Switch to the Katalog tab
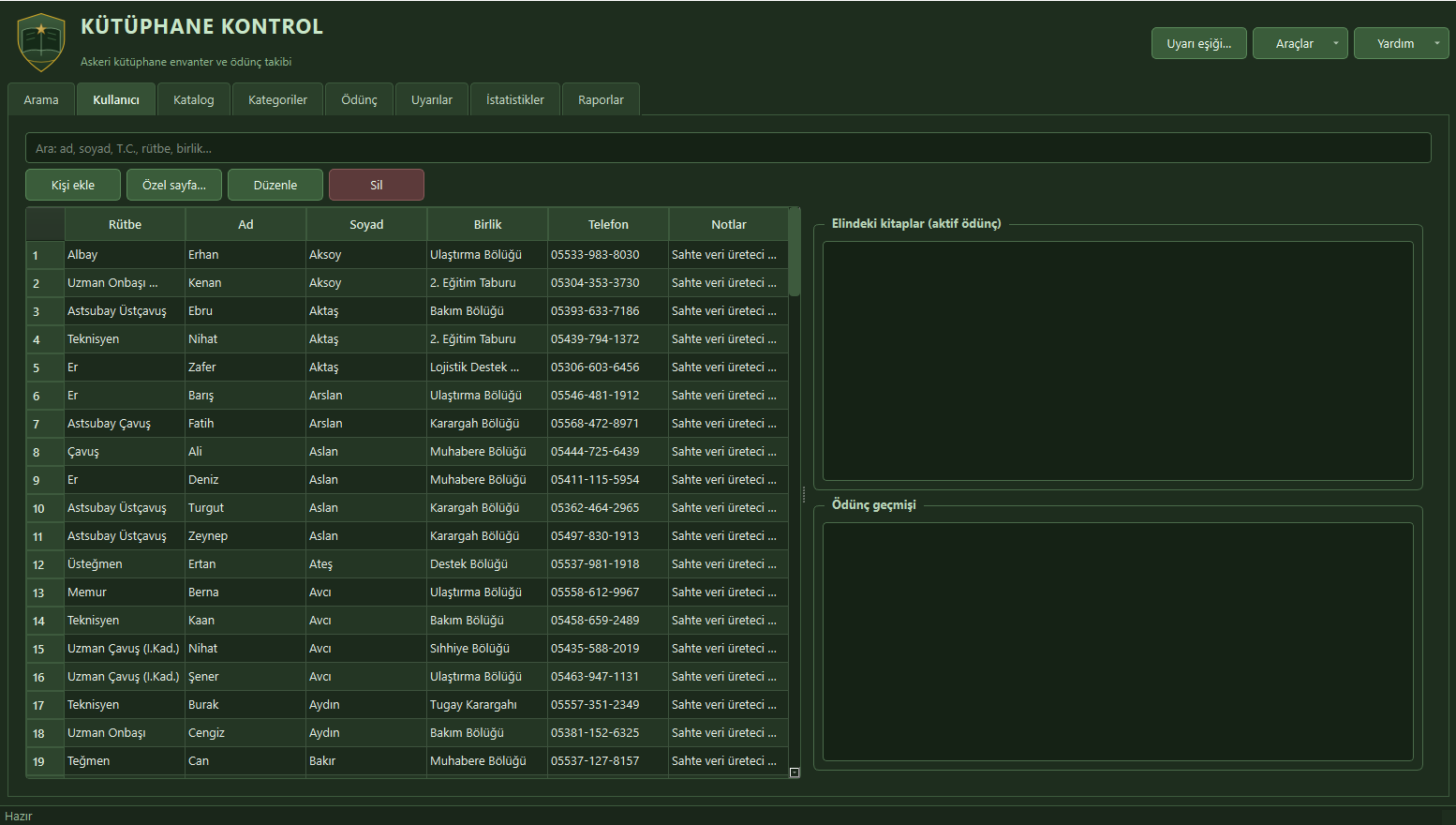 click(194, 99)
